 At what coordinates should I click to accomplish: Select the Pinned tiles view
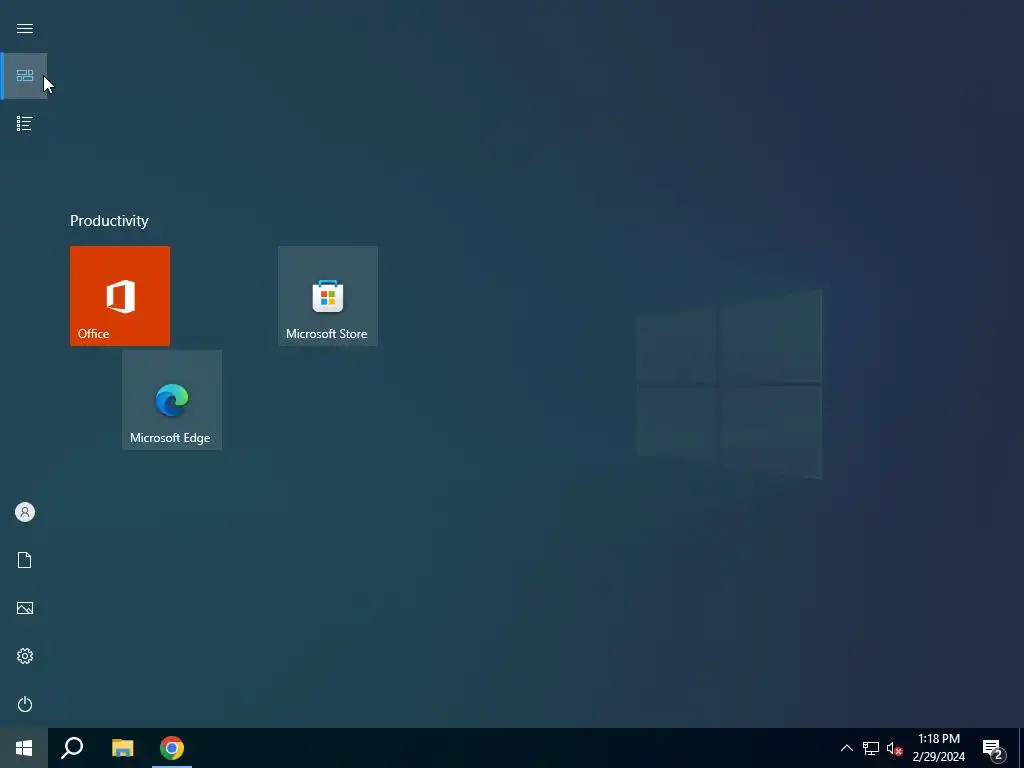click(24, 76)
